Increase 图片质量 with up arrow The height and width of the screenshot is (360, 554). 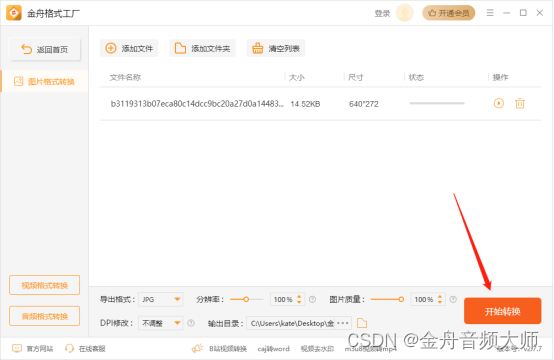tap(440, 297)
